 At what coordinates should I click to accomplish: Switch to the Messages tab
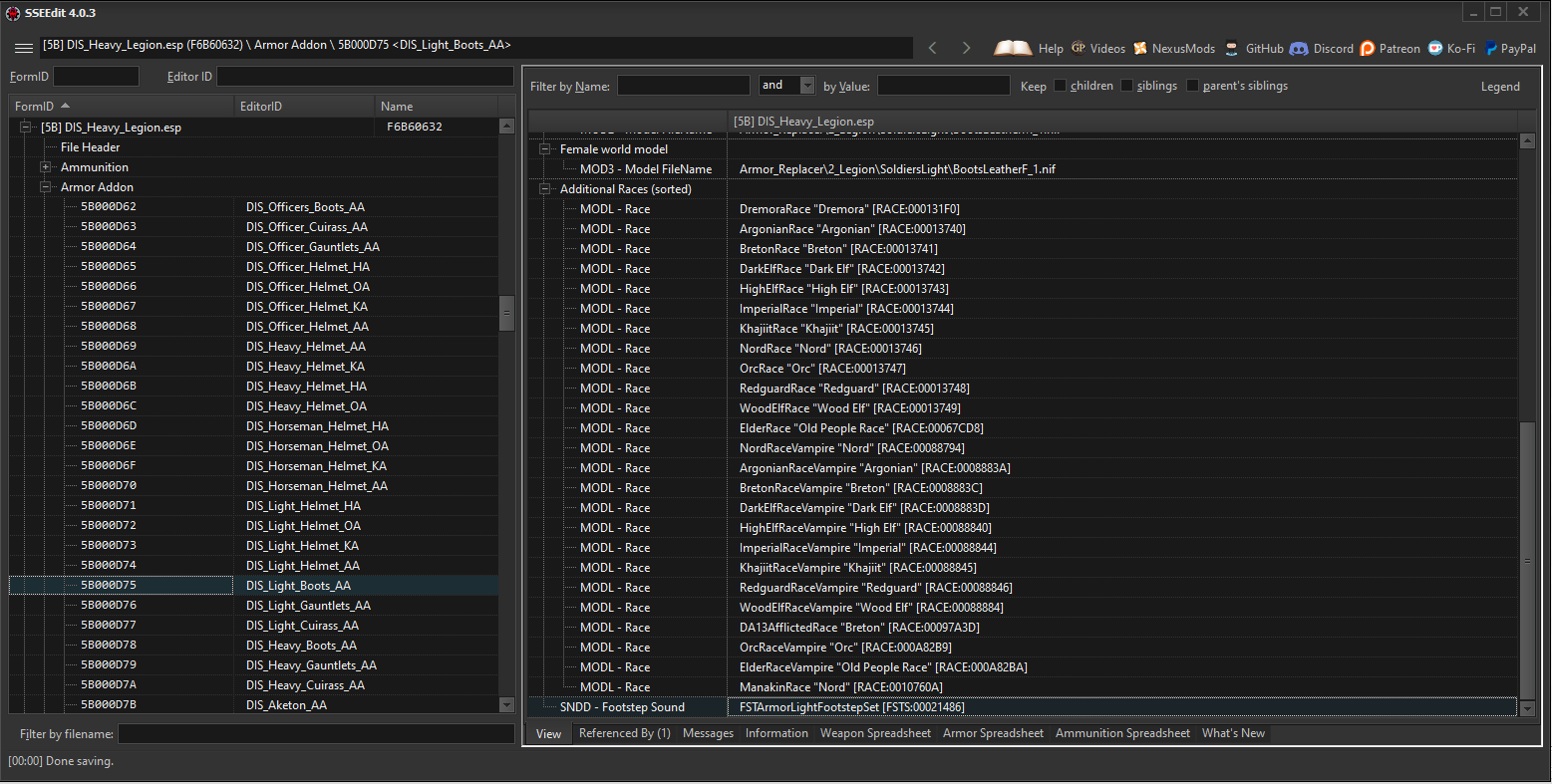tap(708, 733)
